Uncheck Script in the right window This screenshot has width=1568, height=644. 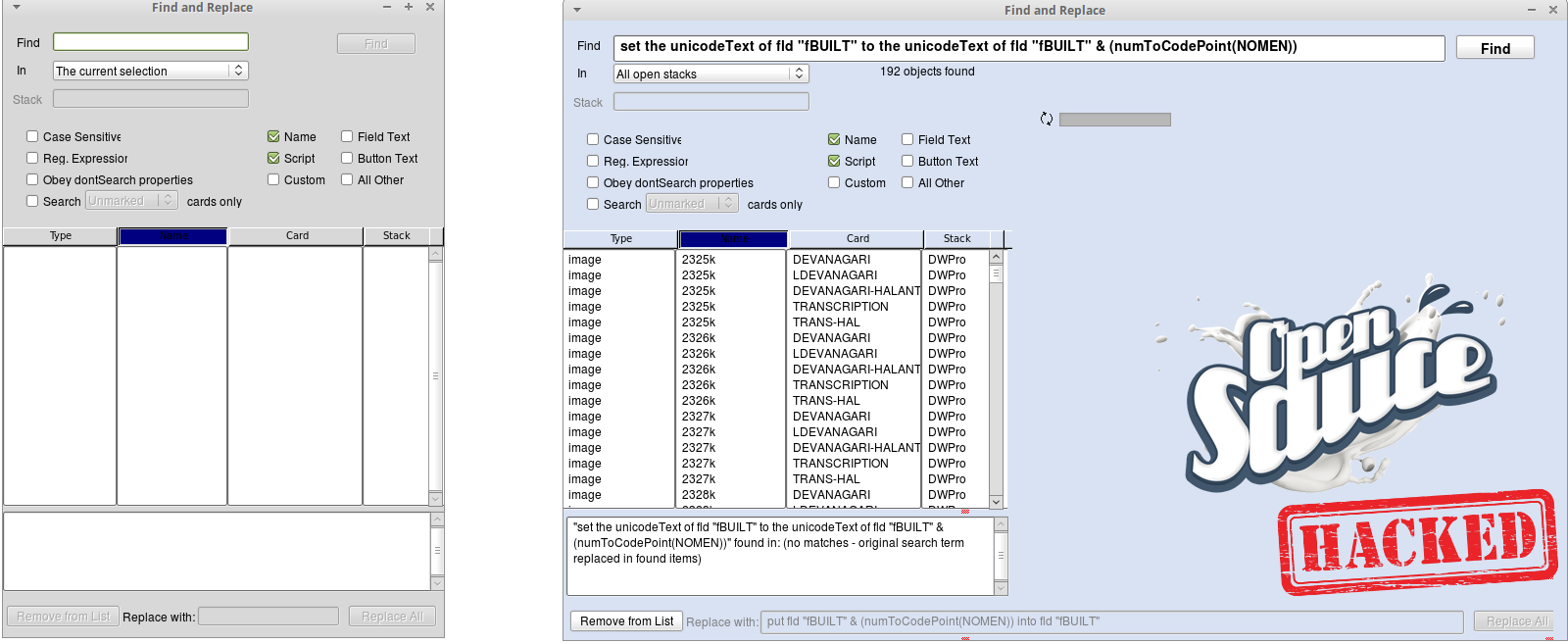coord(834,161)
